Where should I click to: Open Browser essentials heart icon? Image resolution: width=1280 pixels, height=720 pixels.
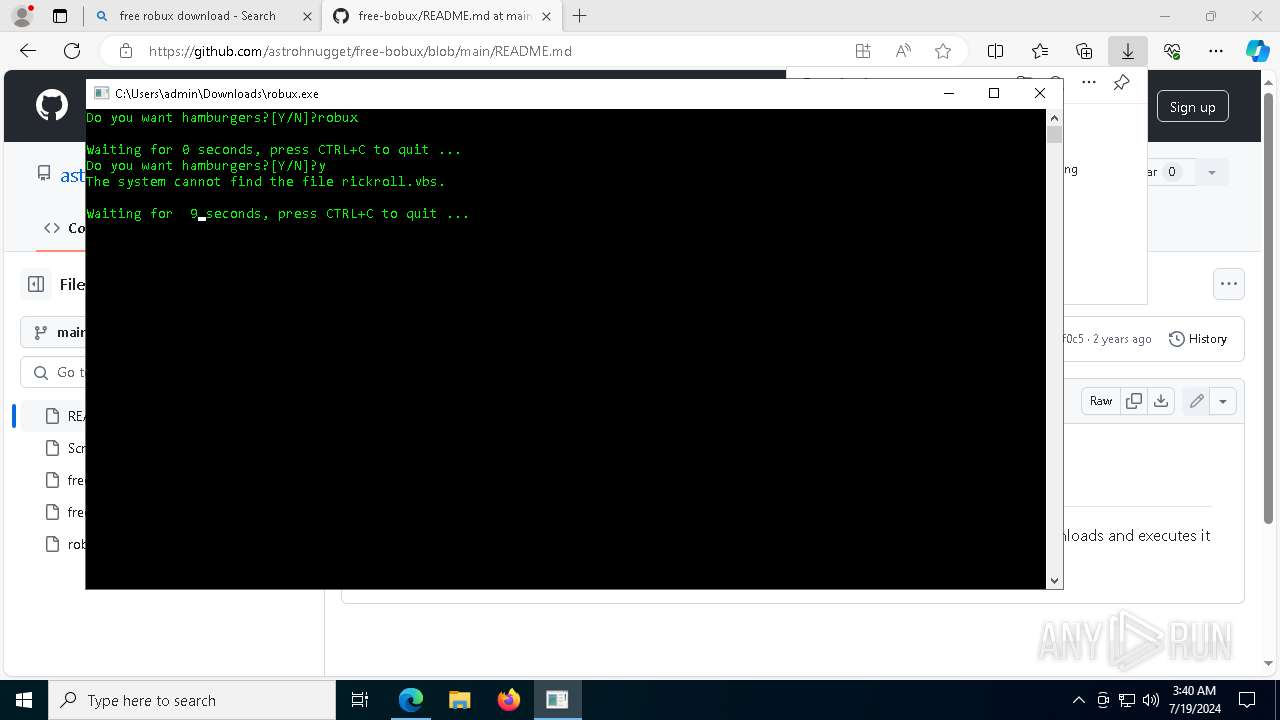click(1172, 51)
